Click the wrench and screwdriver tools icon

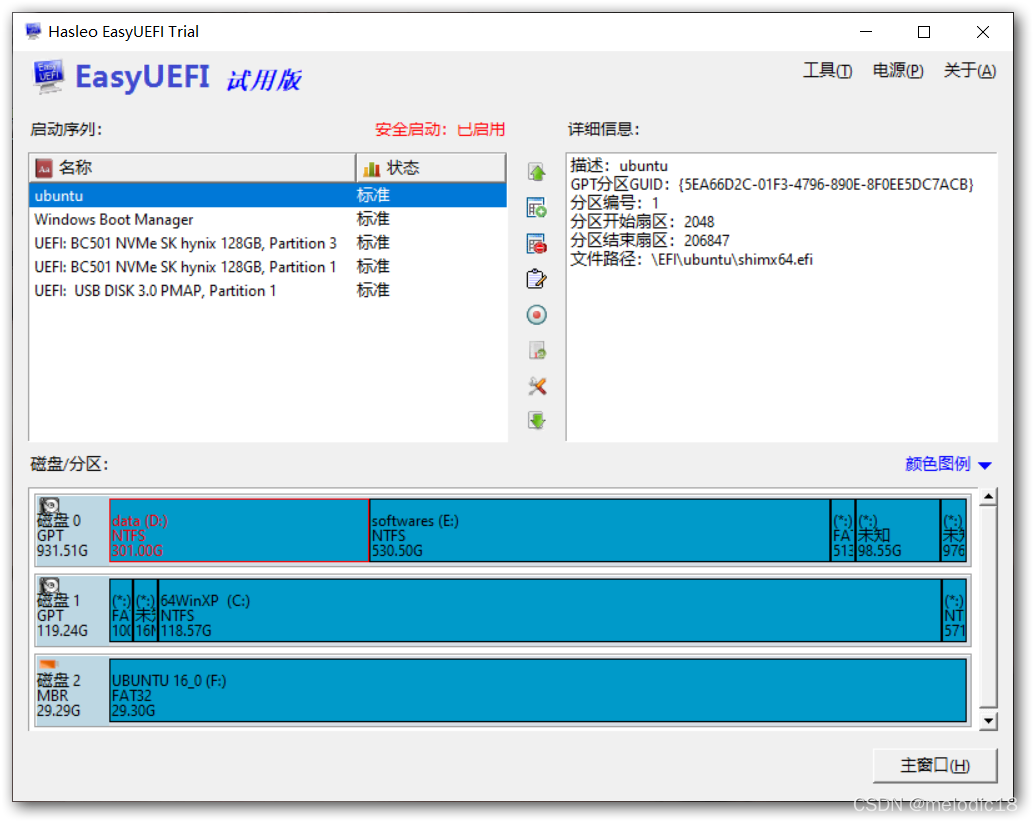[x=537, y=386]
